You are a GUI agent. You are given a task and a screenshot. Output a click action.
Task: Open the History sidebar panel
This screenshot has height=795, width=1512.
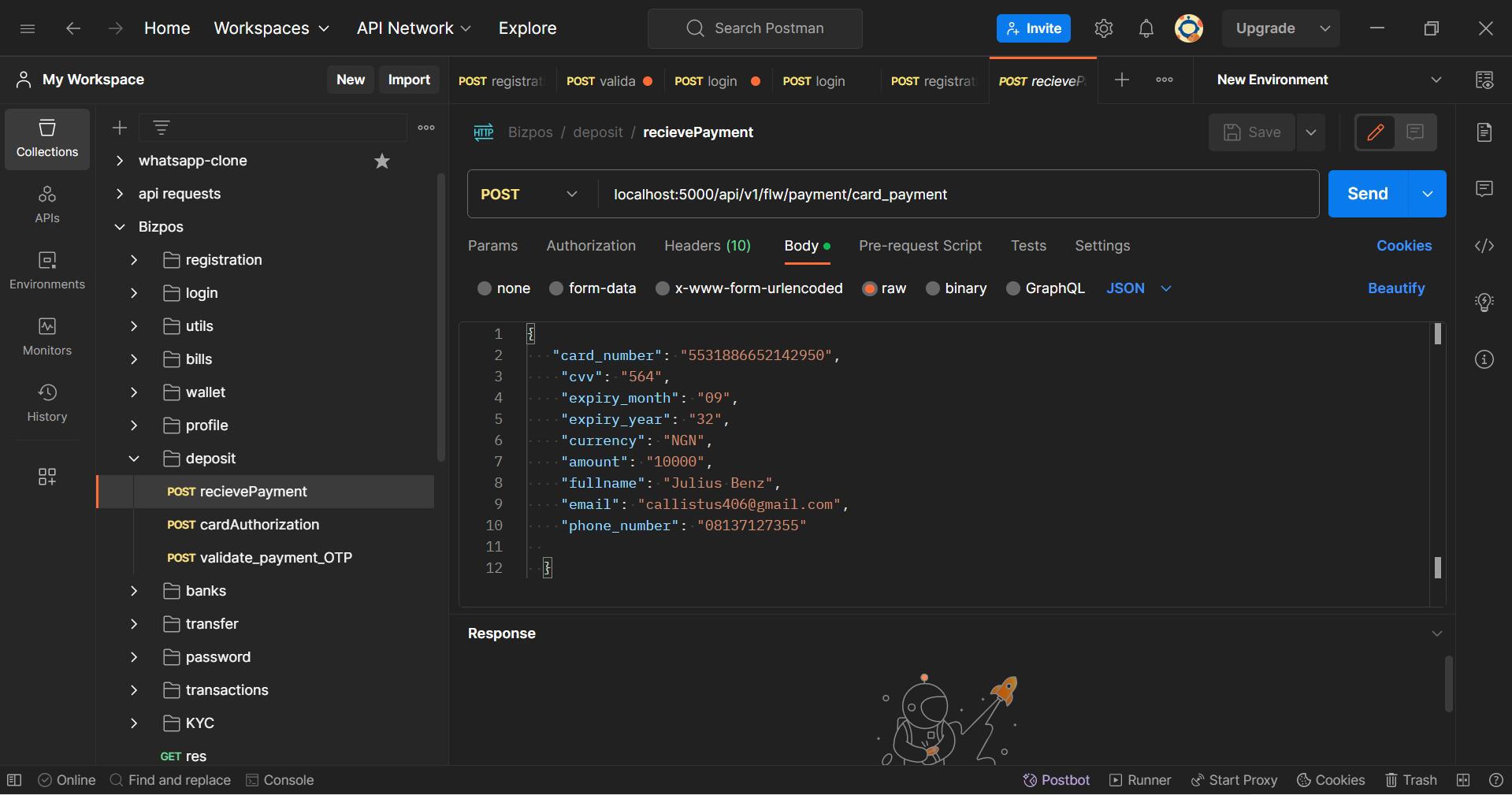47,403
